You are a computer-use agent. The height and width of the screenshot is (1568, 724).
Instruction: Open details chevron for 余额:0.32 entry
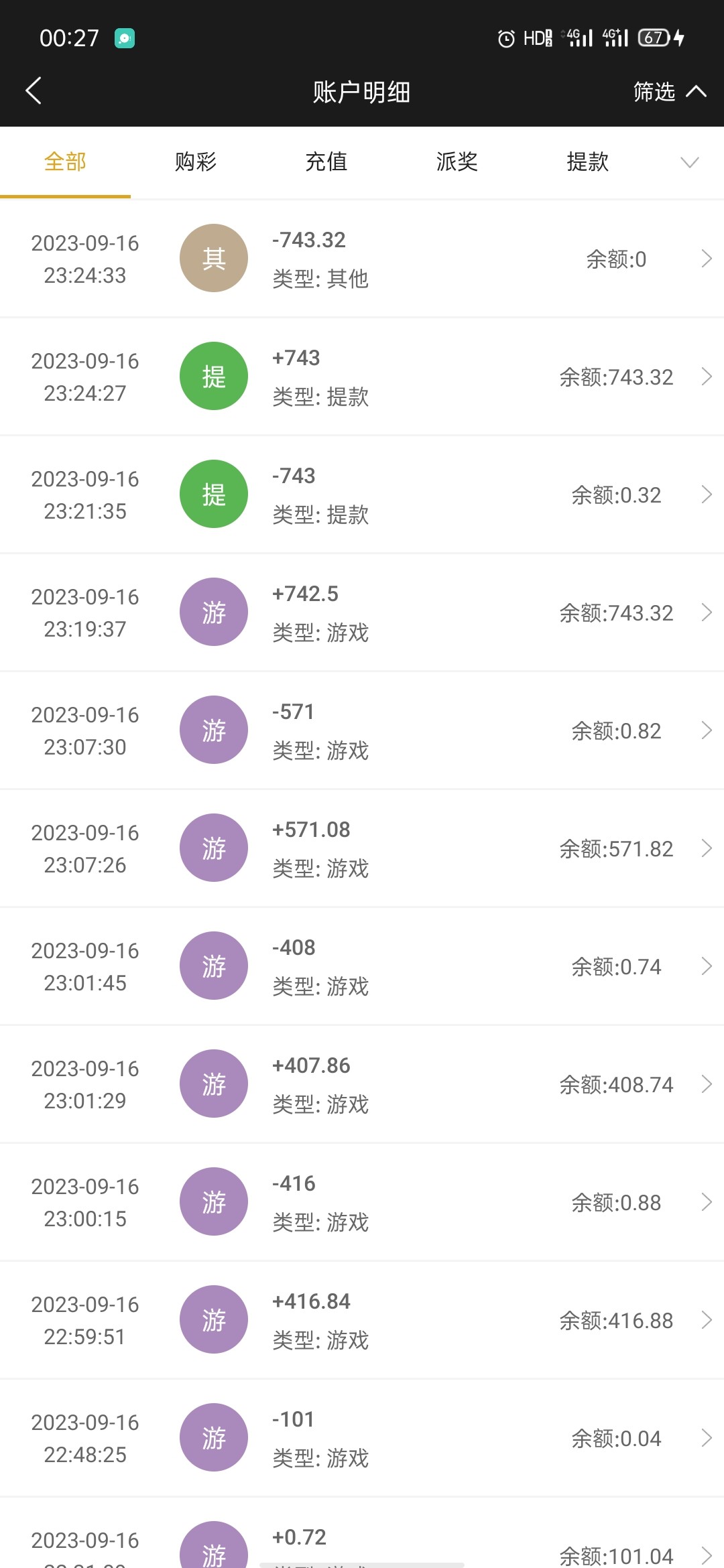click(x=706, y=495)
